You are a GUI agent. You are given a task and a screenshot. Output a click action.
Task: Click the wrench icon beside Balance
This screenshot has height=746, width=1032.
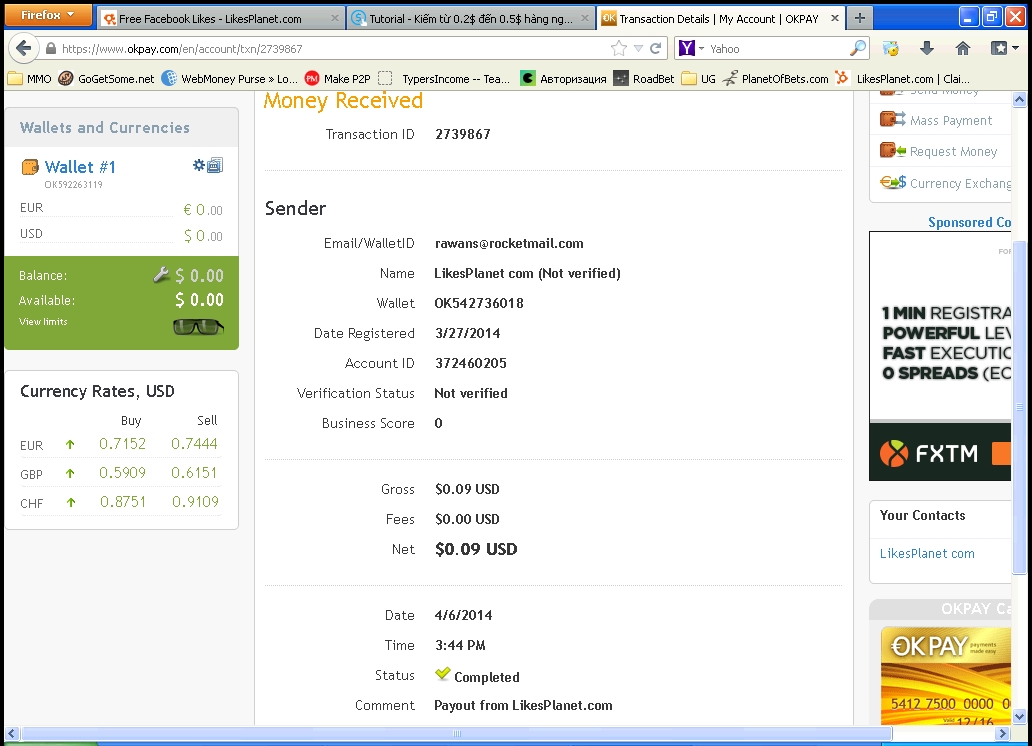coord(161,275)
